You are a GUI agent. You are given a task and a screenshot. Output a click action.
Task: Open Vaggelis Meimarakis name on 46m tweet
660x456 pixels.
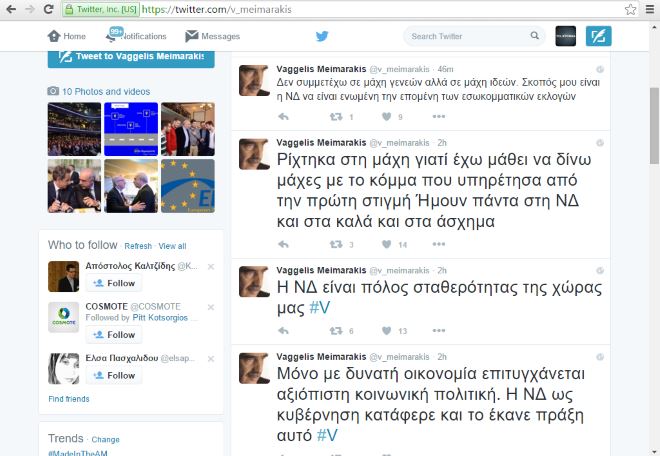(x=321, y=69)
